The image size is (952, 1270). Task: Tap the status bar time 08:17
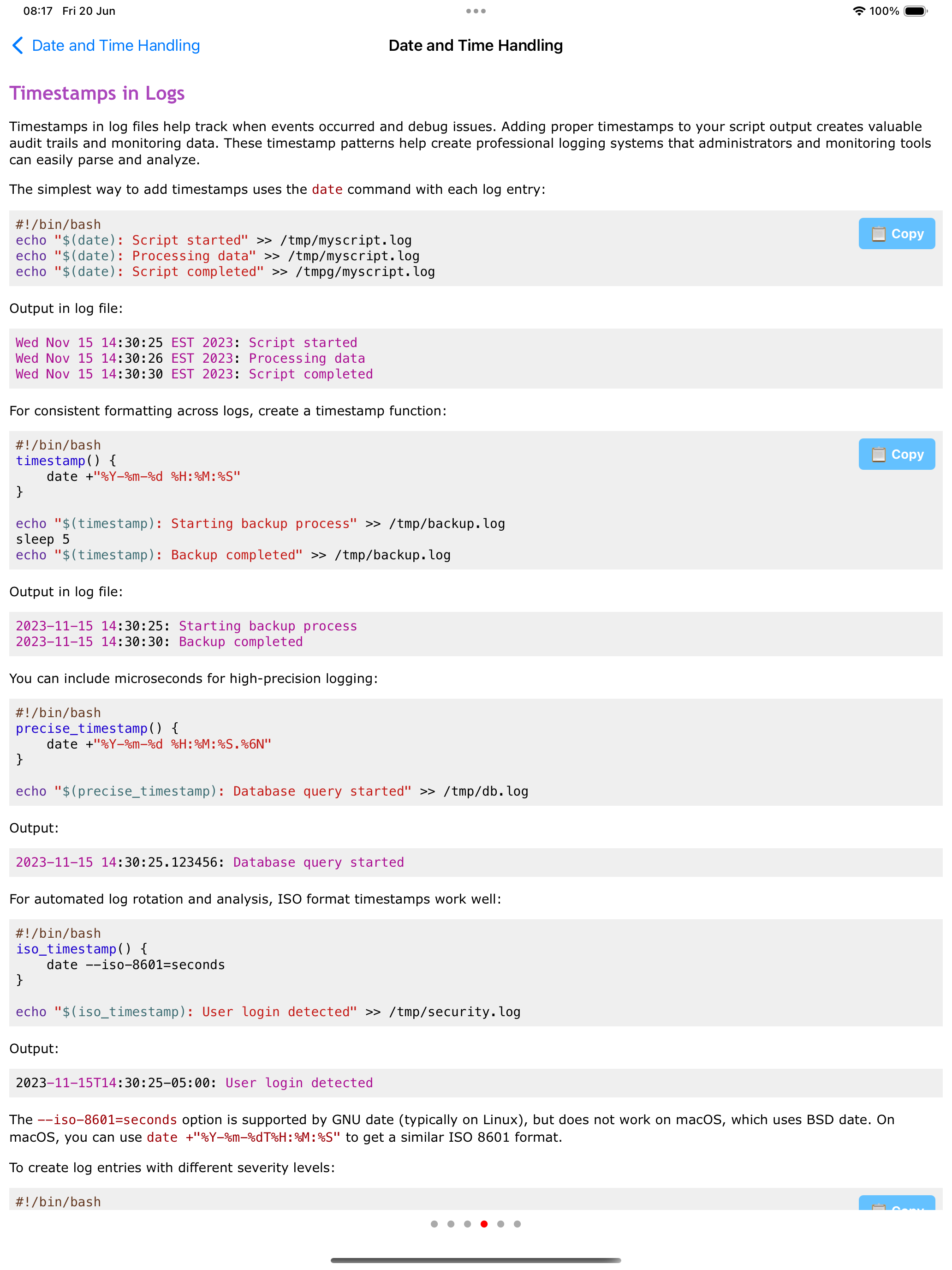click(x=38, y=11)
